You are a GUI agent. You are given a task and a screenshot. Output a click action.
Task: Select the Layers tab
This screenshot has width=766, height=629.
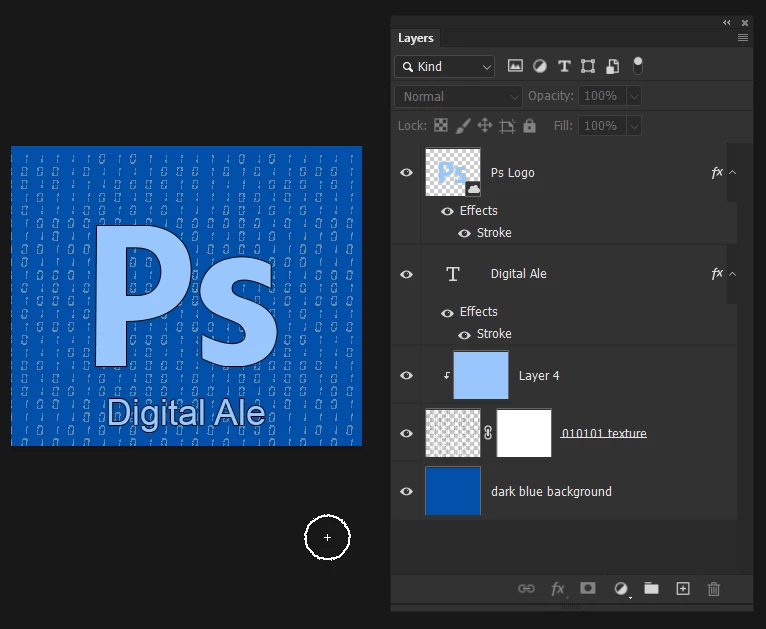(x=416, y=38)
